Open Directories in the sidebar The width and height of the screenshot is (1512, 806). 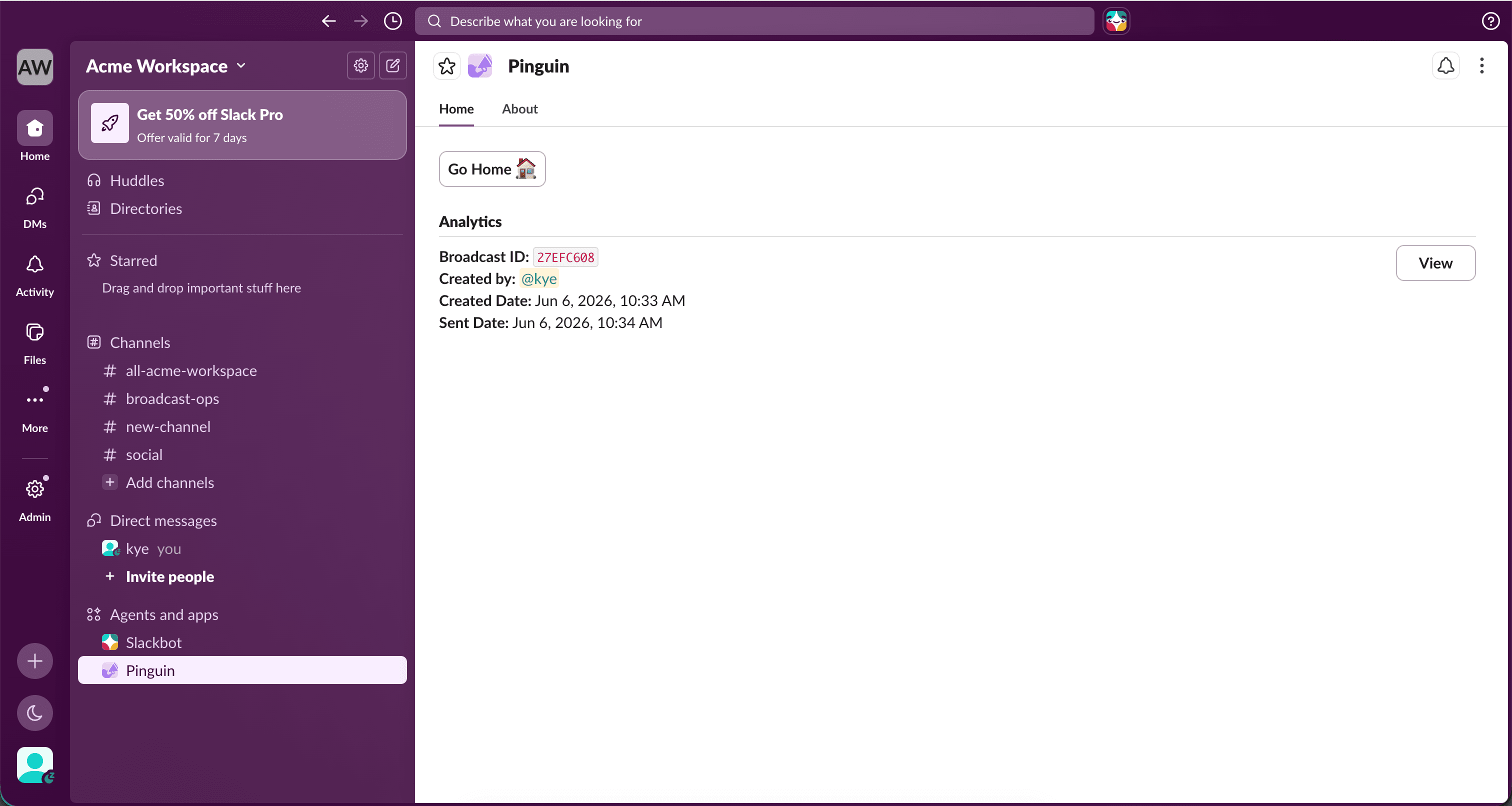pos(242,208)
